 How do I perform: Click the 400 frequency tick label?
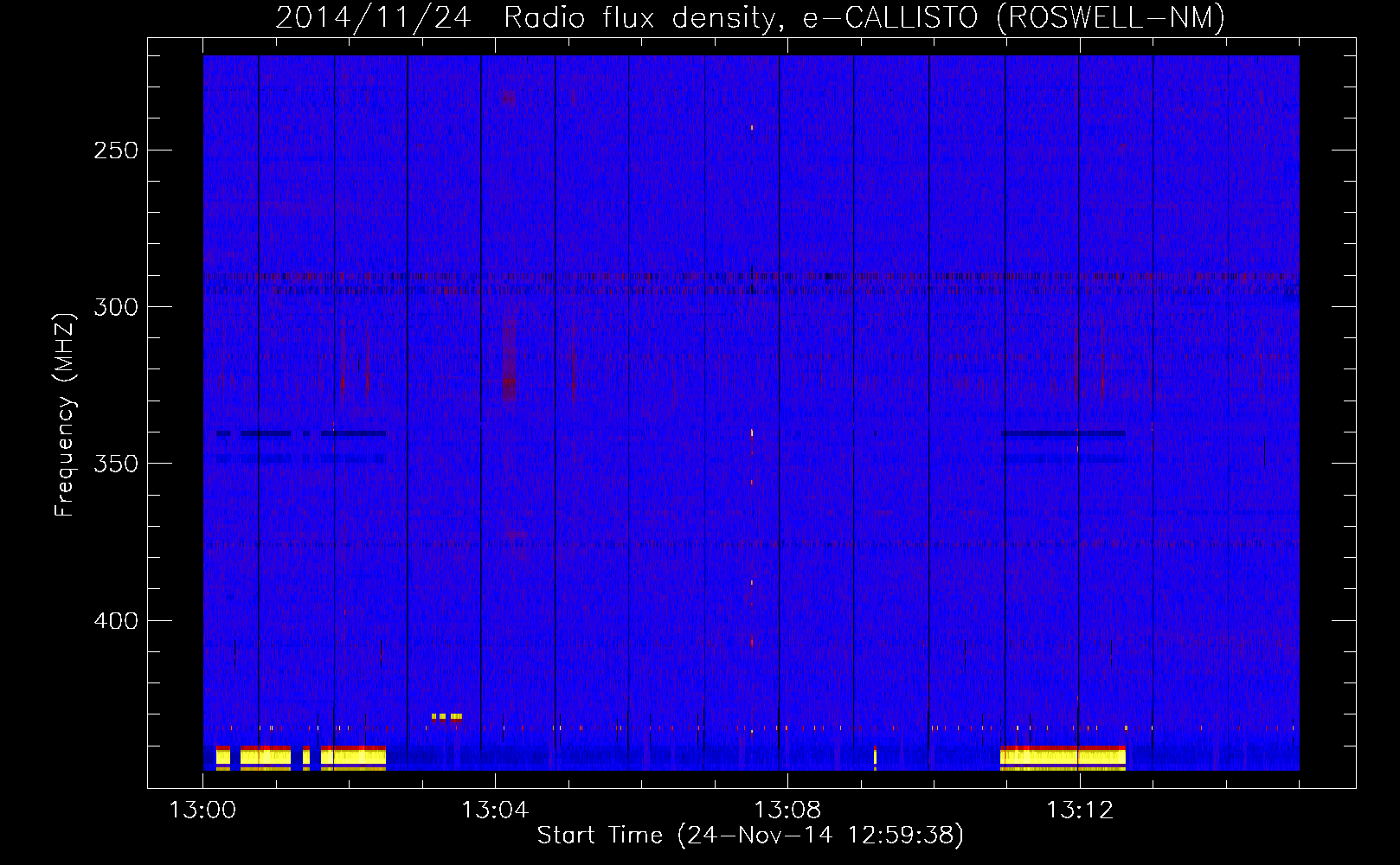pos(116,621)
